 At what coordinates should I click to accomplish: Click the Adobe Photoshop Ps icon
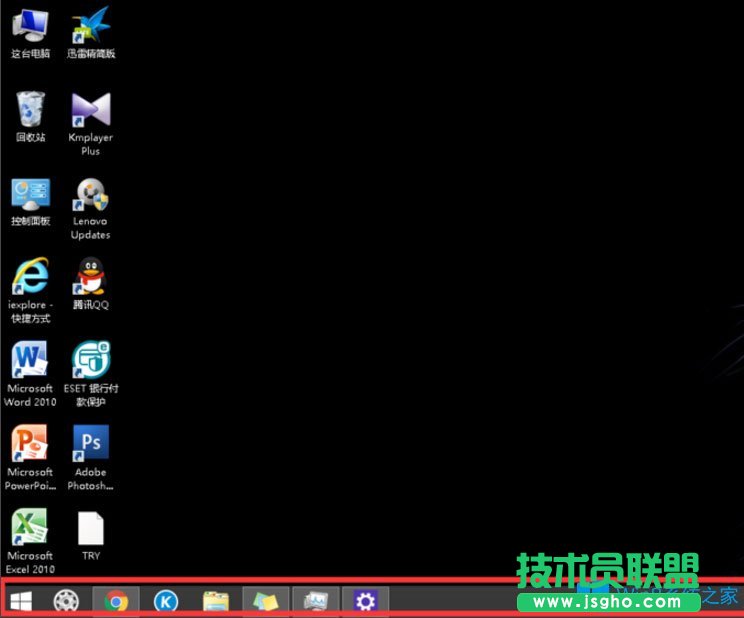[x=91, y=443]
